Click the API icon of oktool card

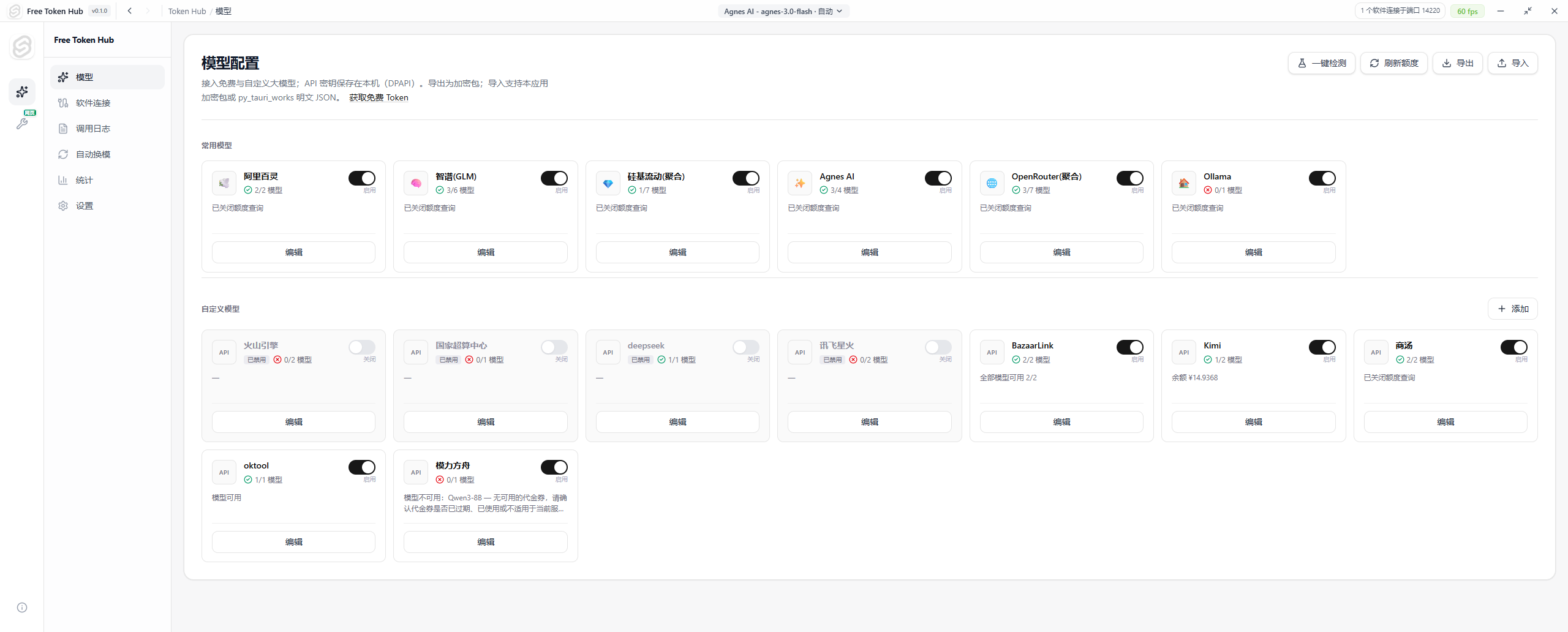tap(224, 472)
